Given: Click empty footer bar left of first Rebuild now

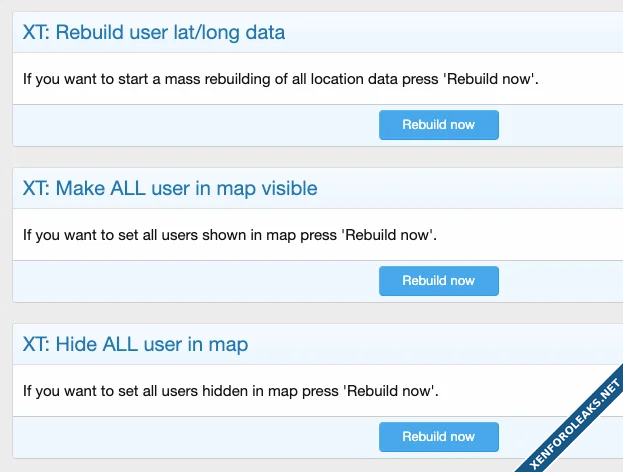Looking at the screenshot, I should [190, 125].
